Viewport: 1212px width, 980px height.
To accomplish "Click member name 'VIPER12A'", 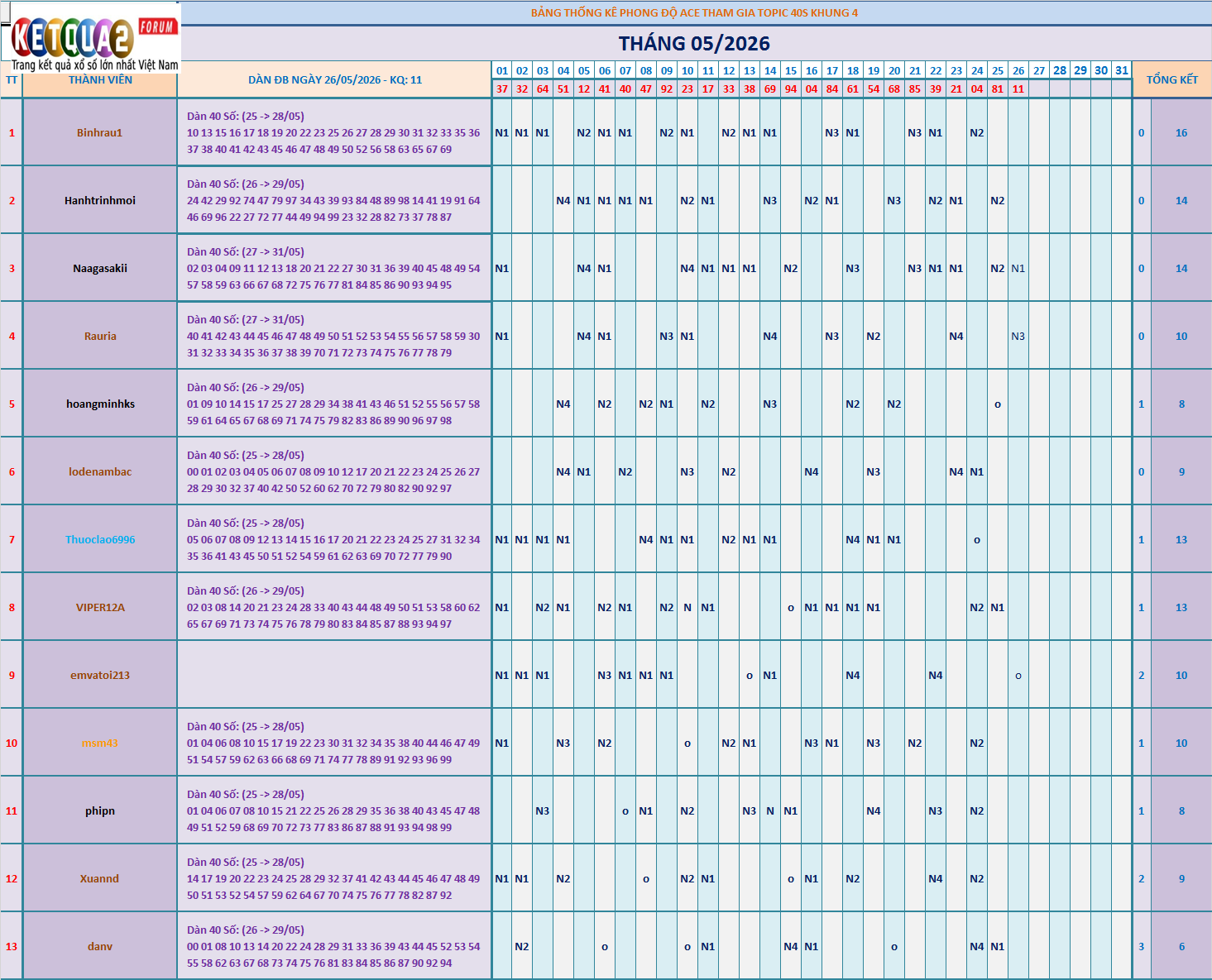I will point(100,607).
